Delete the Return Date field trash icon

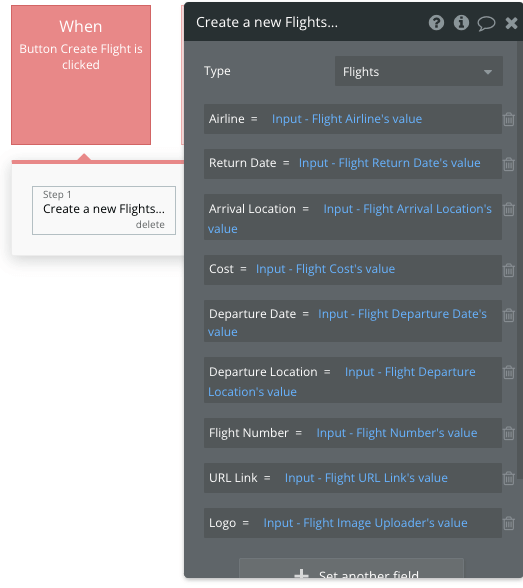point(509,164)
